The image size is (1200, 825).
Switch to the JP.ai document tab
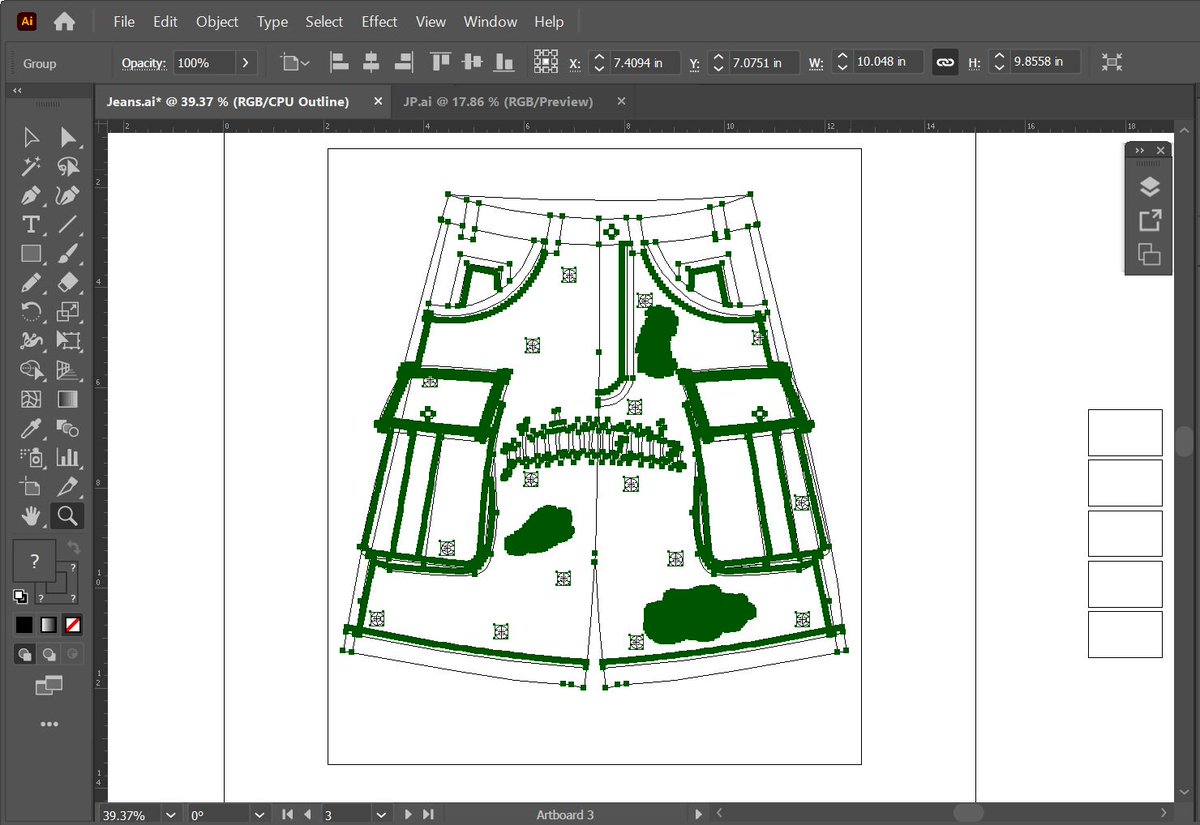pyautogui.click(x=498, y=102)
